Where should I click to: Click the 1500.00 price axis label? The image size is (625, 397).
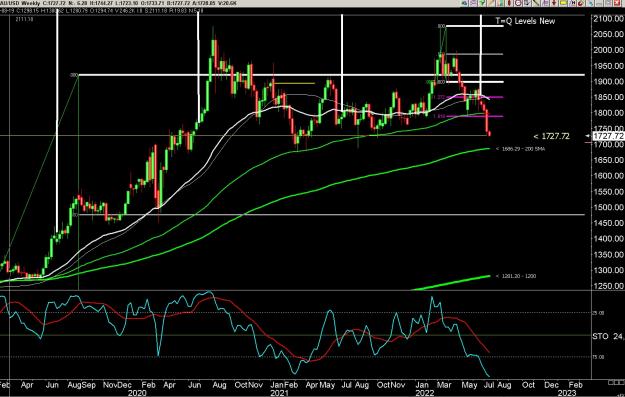coord(608,207)
